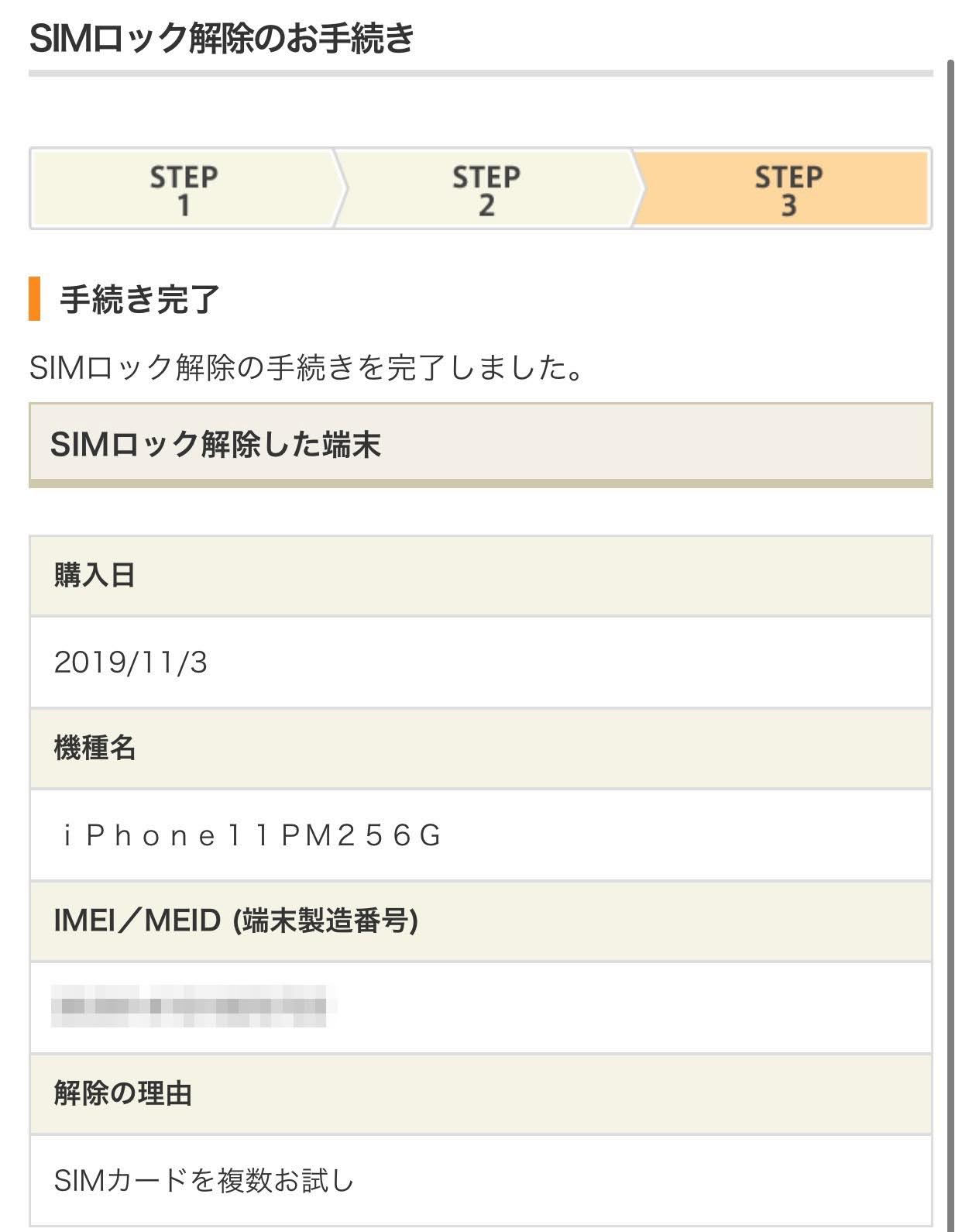Click the blurred IMEI number value

[x=189, y=1006]
